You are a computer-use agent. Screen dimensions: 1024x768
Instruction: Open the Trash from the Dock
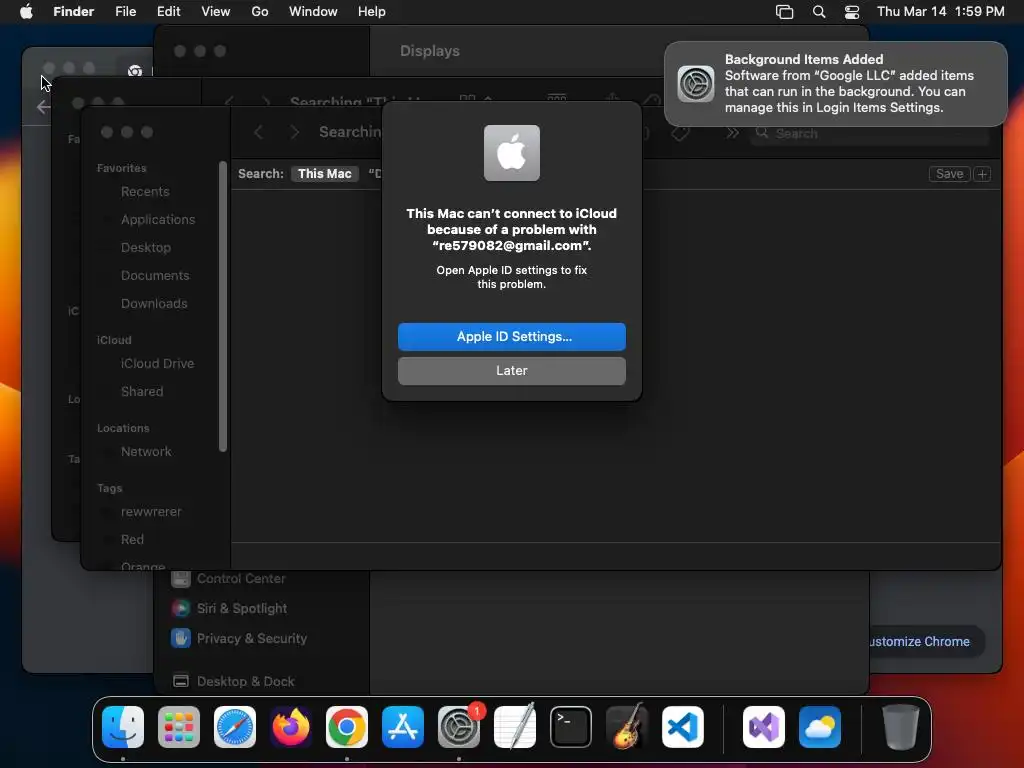pyautogui.click(x=901, y=727)
